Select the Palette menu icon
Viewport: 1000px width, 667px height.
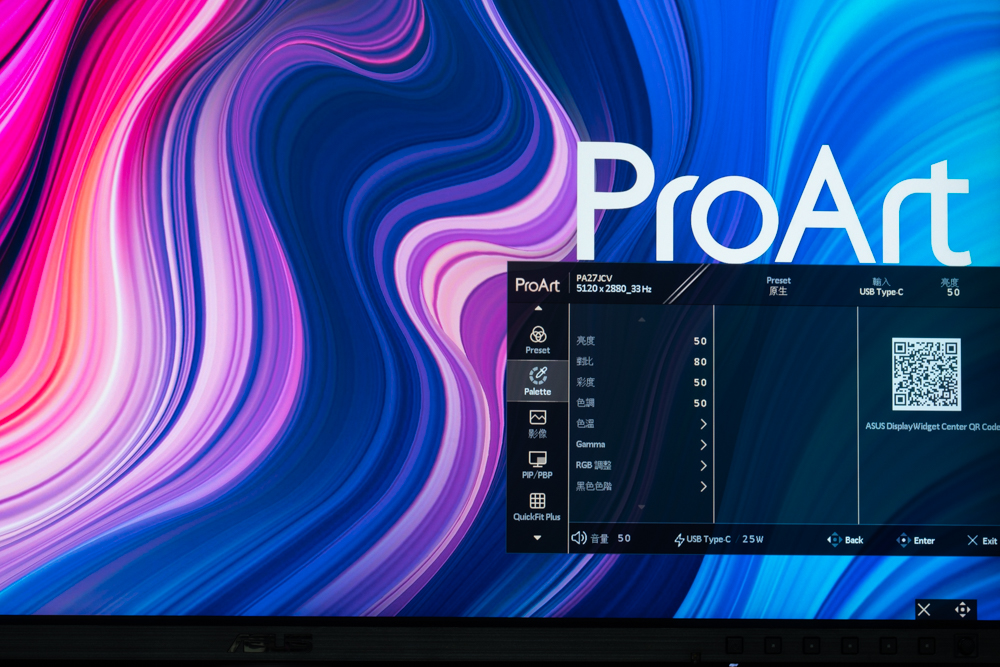tap(538, 375)
